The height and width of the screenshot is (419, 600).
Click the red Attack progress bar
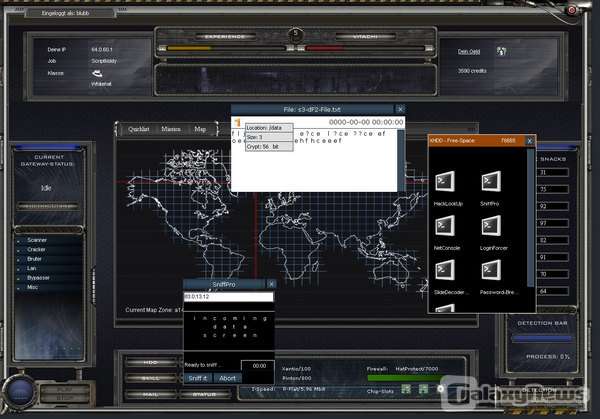364,49
